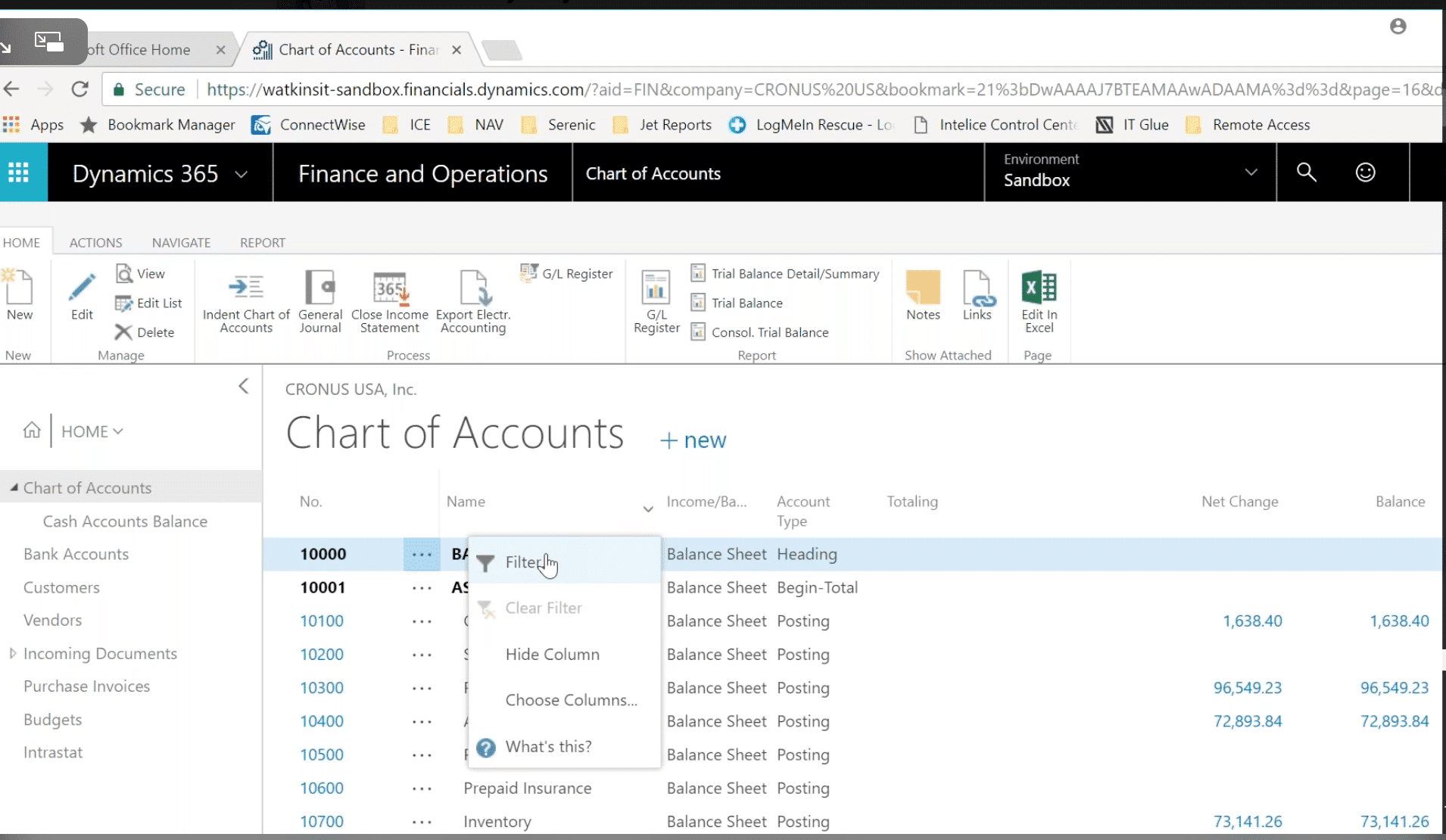The image size is (1446, 840).
Task: Switch to the Office Home browser tab
Action: click(140, 49)
